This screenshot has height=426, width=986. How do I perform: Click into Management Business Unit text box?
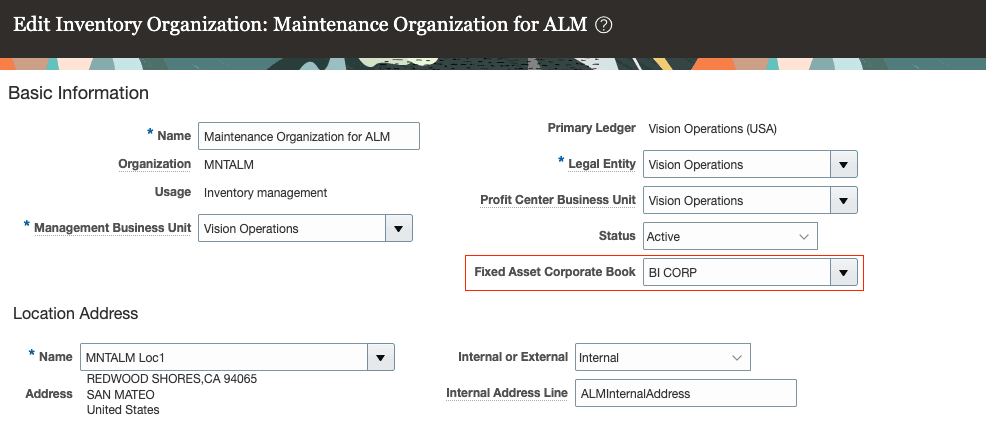click(x=292, y=229)
